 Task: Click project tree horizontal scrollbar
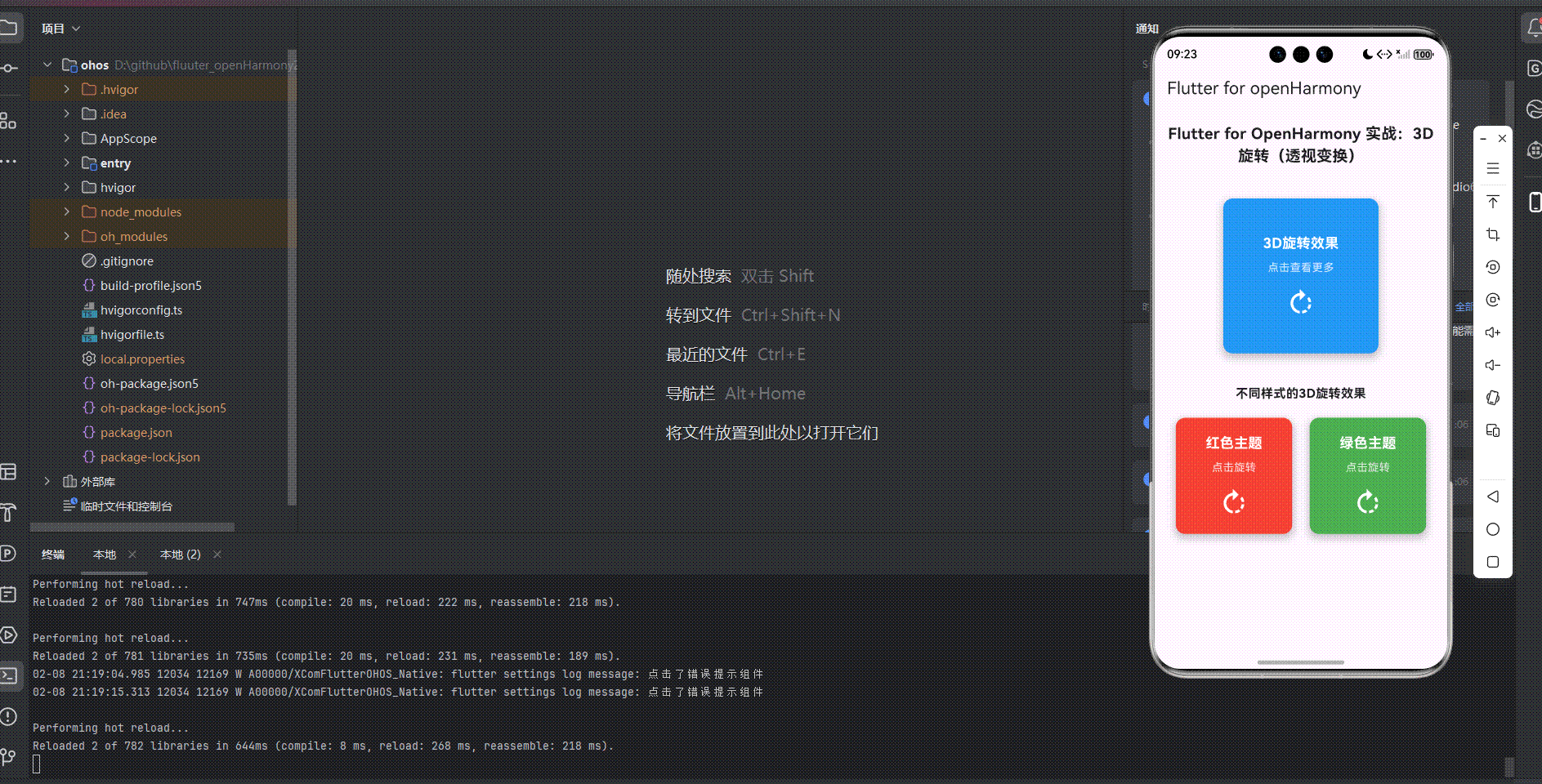click(x=132, y=527)
